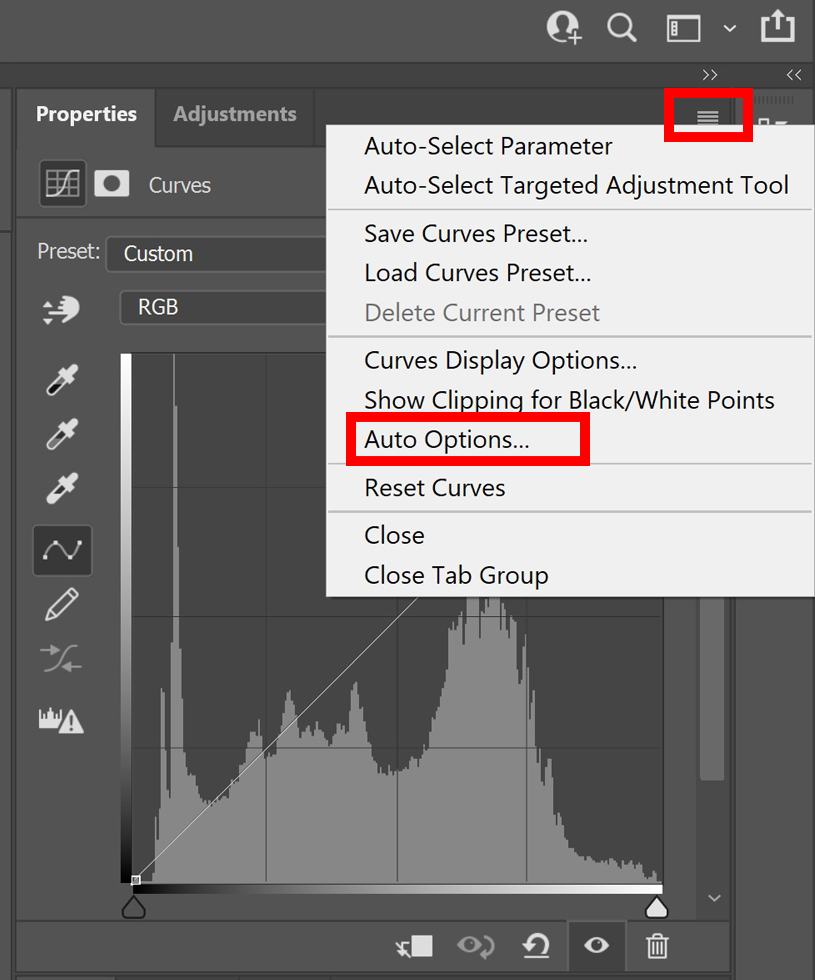Select the pencil draw curve tool
The width and height of the screenshot is (815, 980).
click(62, 604)
